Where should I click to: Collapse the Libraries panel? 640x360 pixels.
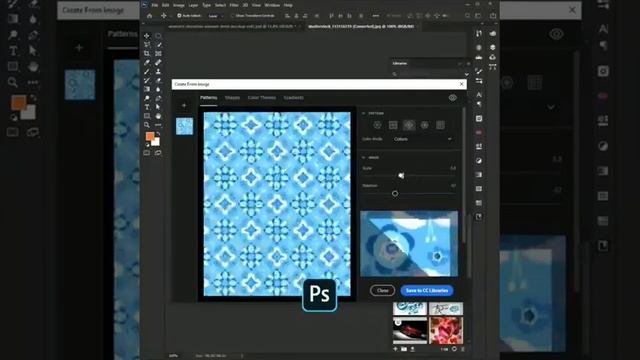click(x=460, y=64)
